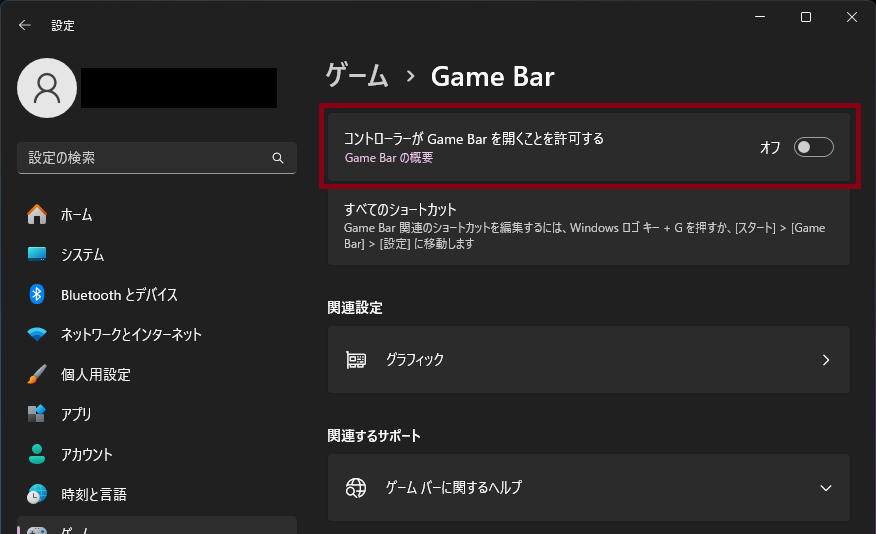Toggle controller opens Game Bar switch
Image resolution: width=876 pixels, height=534 pixels.
[813, 147]
